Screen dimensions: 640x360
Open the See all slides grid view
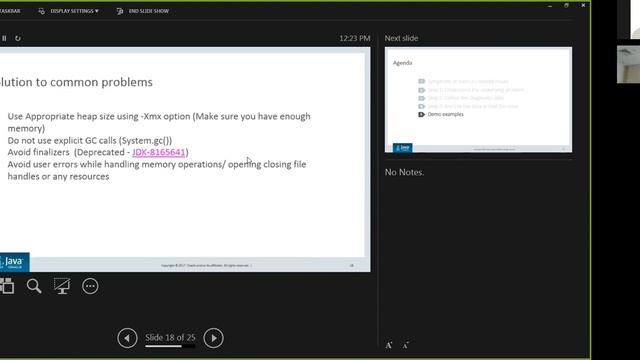7,286
